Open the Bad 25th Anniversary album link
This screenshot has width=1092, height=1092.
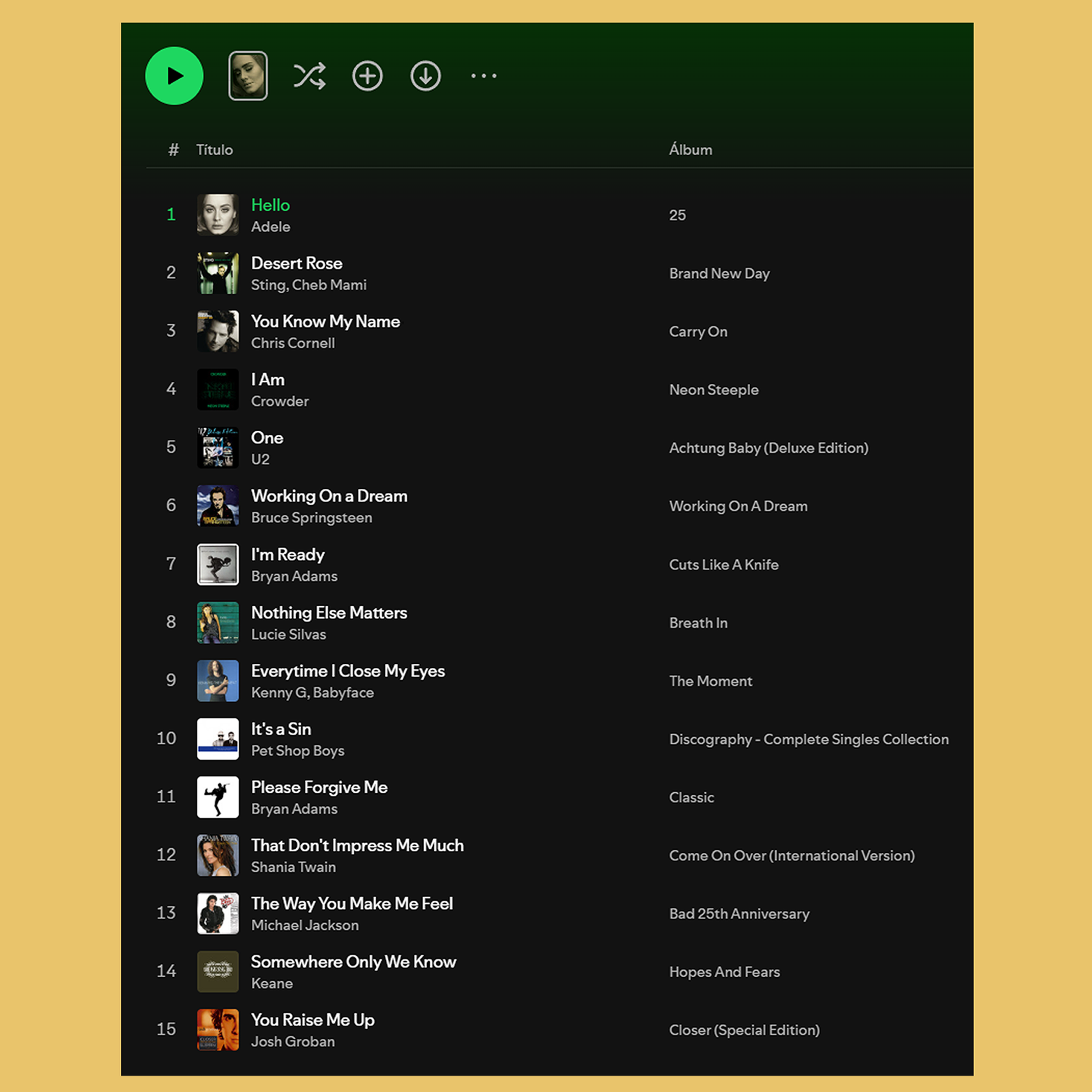(x=739, y=914)
